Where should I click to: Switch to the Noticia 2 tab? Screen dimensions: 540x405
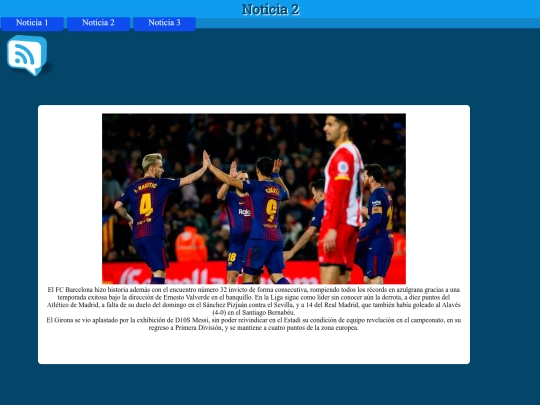(x=98, y=23)
